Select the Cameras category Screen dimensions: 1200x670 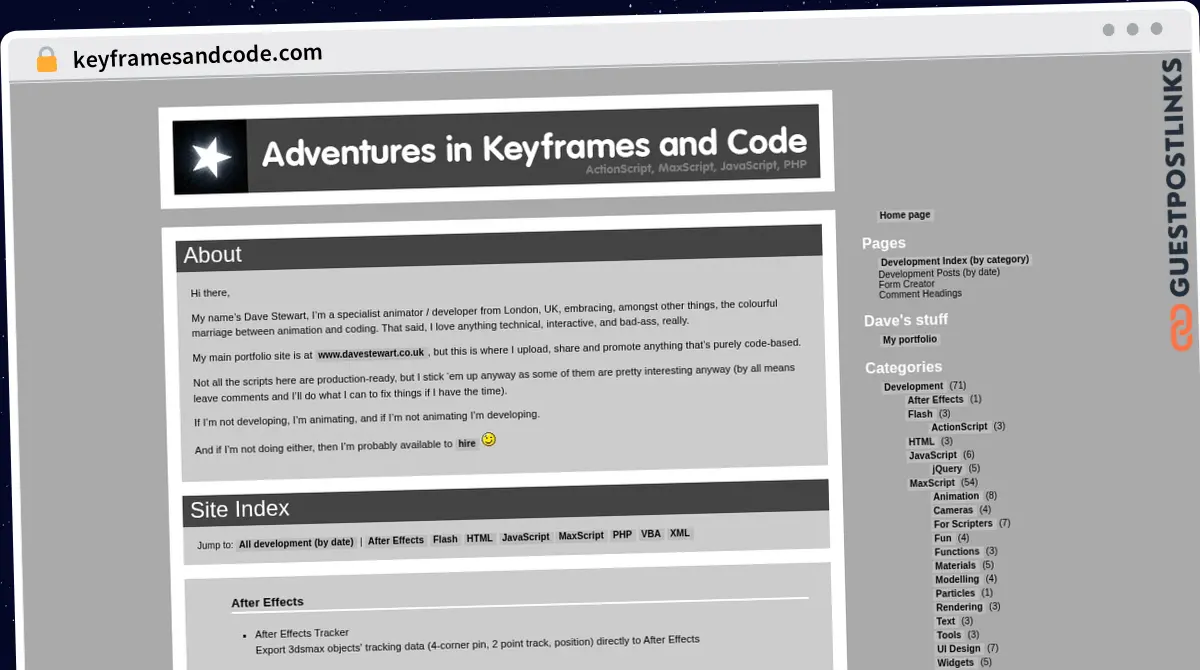tap(954, 510)
